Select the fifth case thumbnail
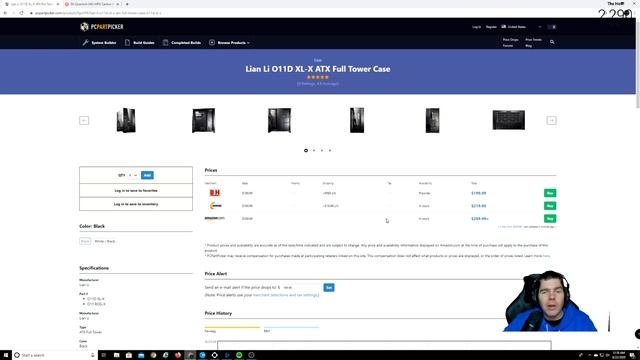Image resolution: width=640 pixels, height=360 pixels. 433,120
